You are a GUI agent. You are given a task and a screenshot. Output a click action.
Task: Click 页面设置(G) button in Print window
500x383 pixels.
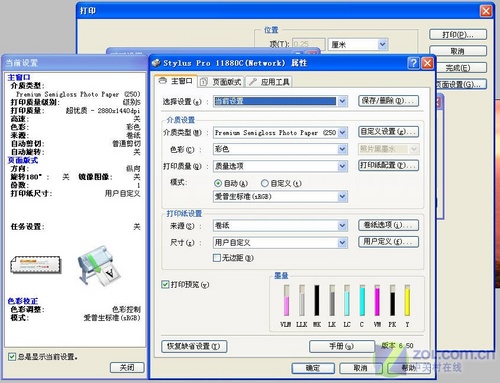click(x=461, y=84)
